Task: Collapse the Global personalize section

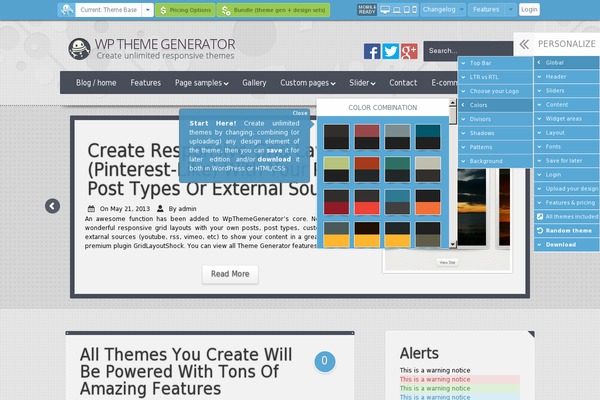Action: 567,62
